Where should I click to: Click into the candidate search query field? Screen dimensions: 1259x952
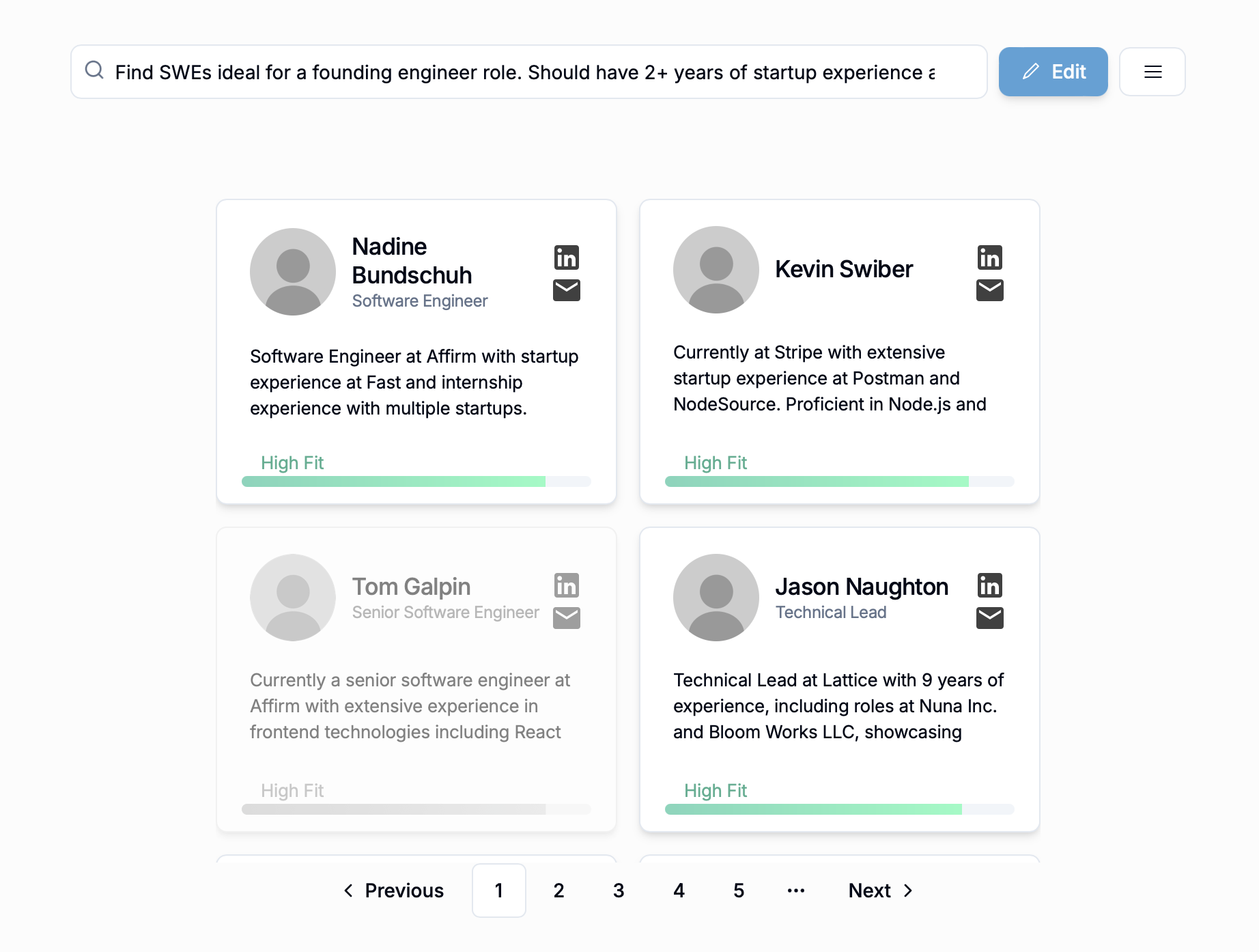[524, 72]
